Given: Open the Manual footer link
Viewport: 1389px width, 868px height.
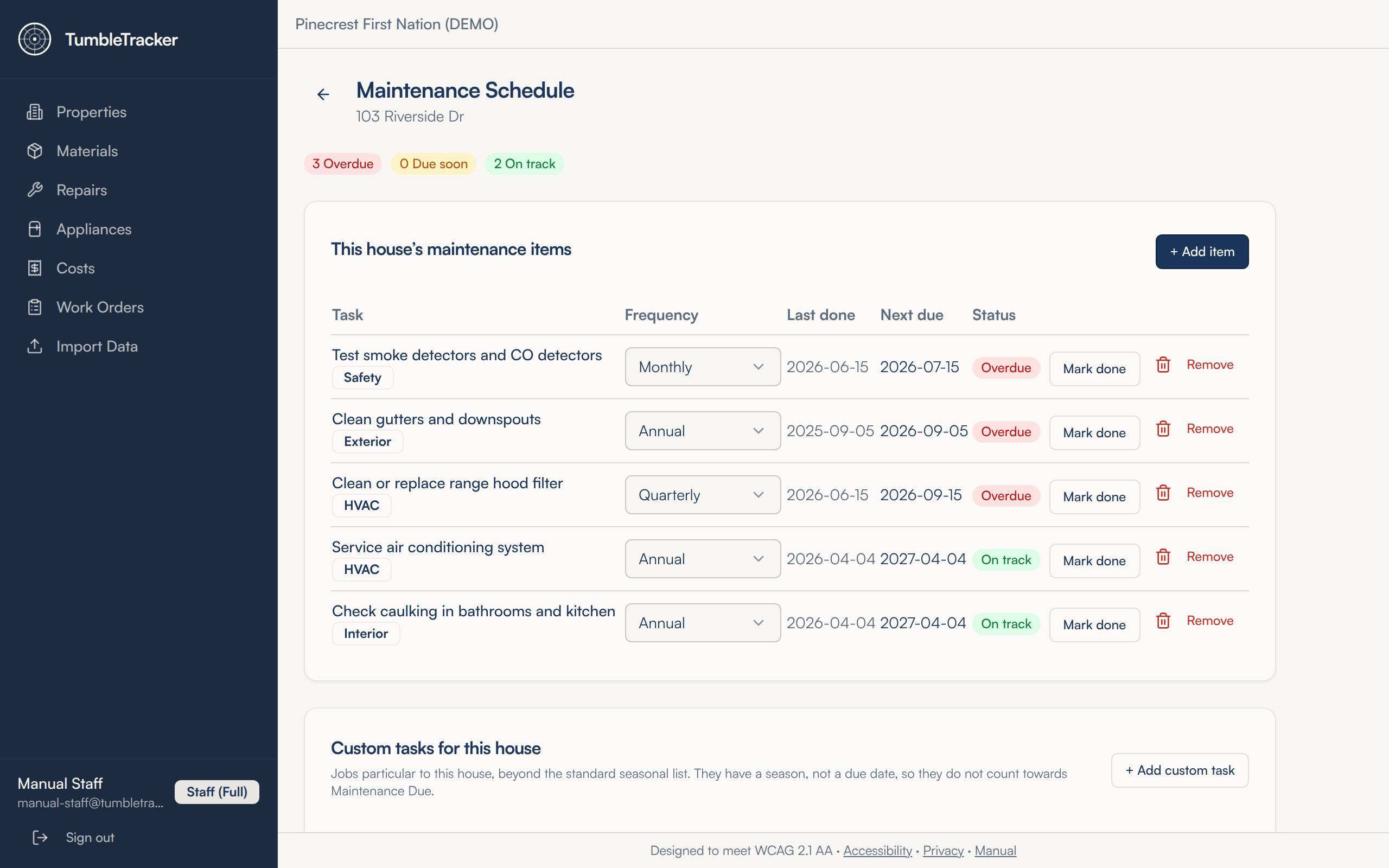Looking at the screenshot, I should click(x=995, y=850).
